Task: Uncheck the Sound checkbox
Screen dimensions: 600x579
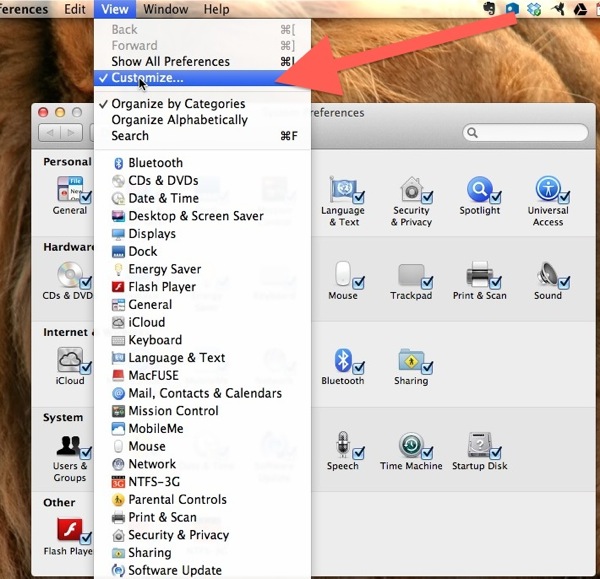Action: (564, 283)
